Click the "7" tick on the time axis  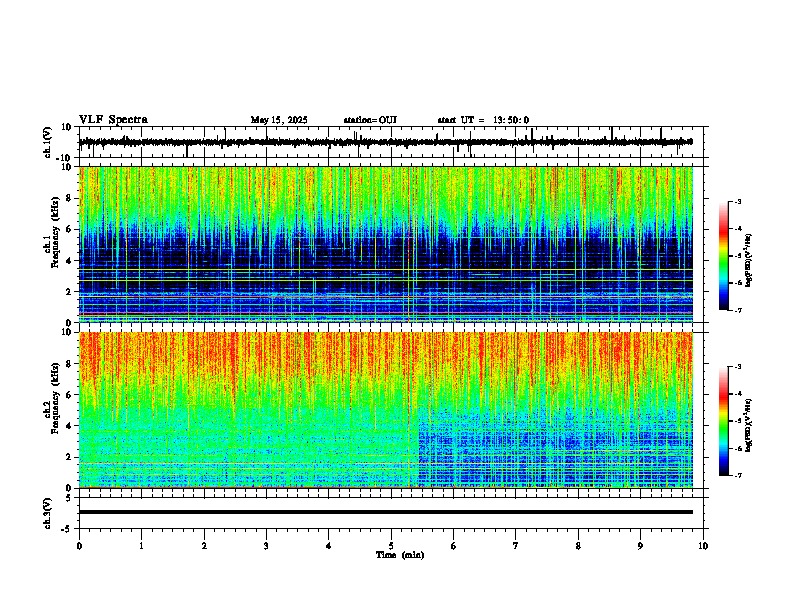click(x=516, y=546)
